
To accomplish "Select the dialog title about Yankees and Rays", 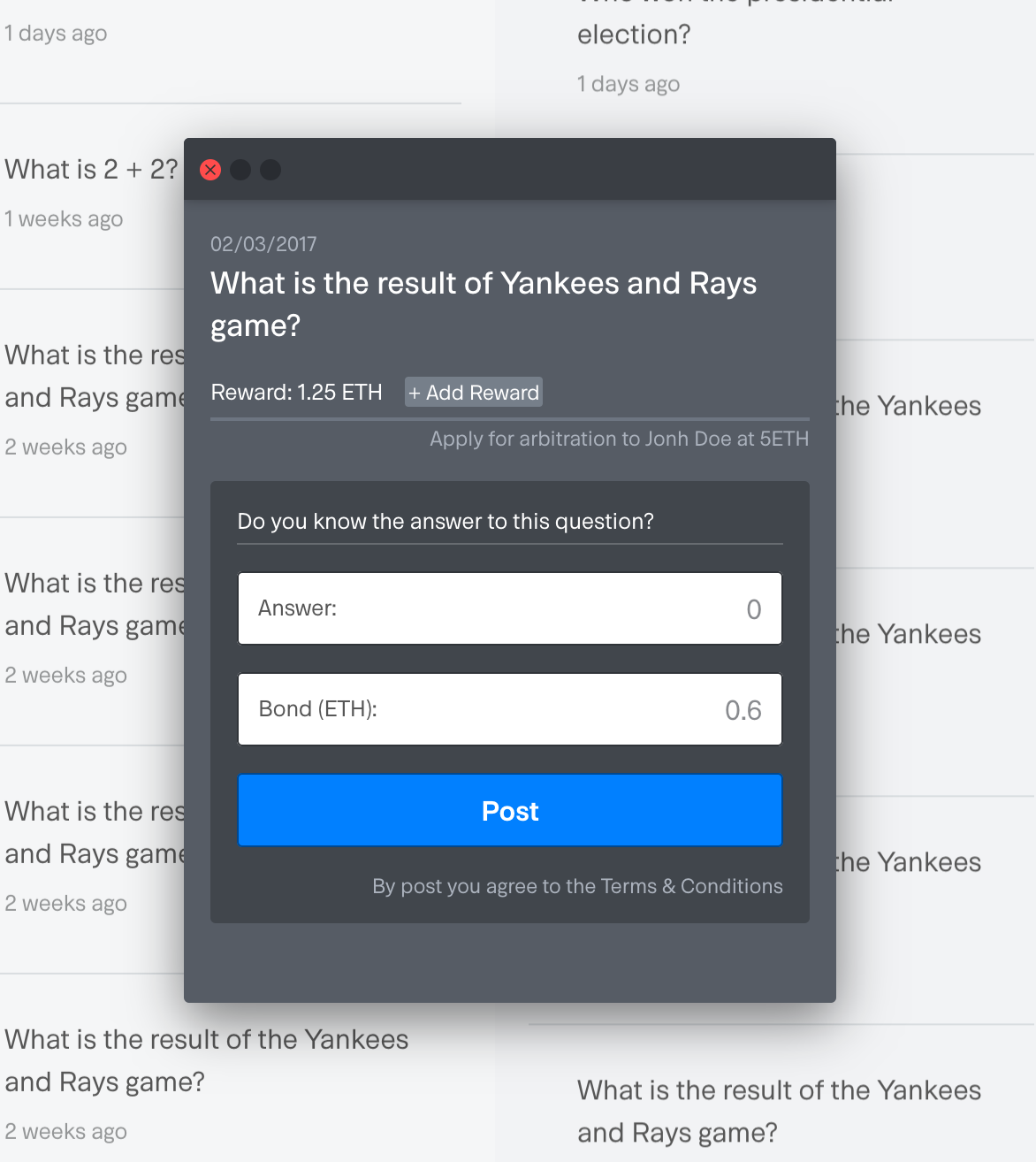I will pyautogui.click(x=484, y=304).
